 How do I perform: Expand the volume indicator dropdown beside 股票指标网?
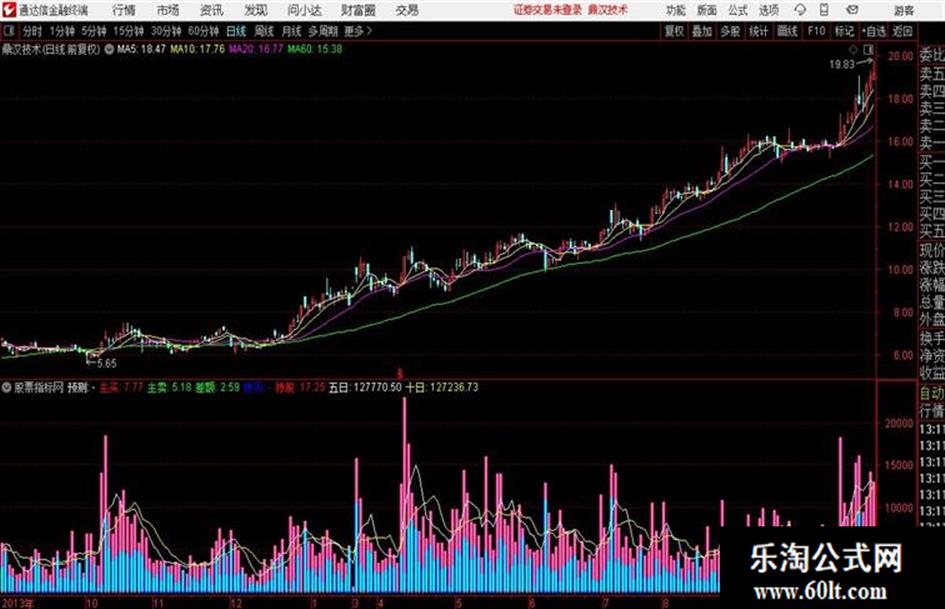coord(6,387)
